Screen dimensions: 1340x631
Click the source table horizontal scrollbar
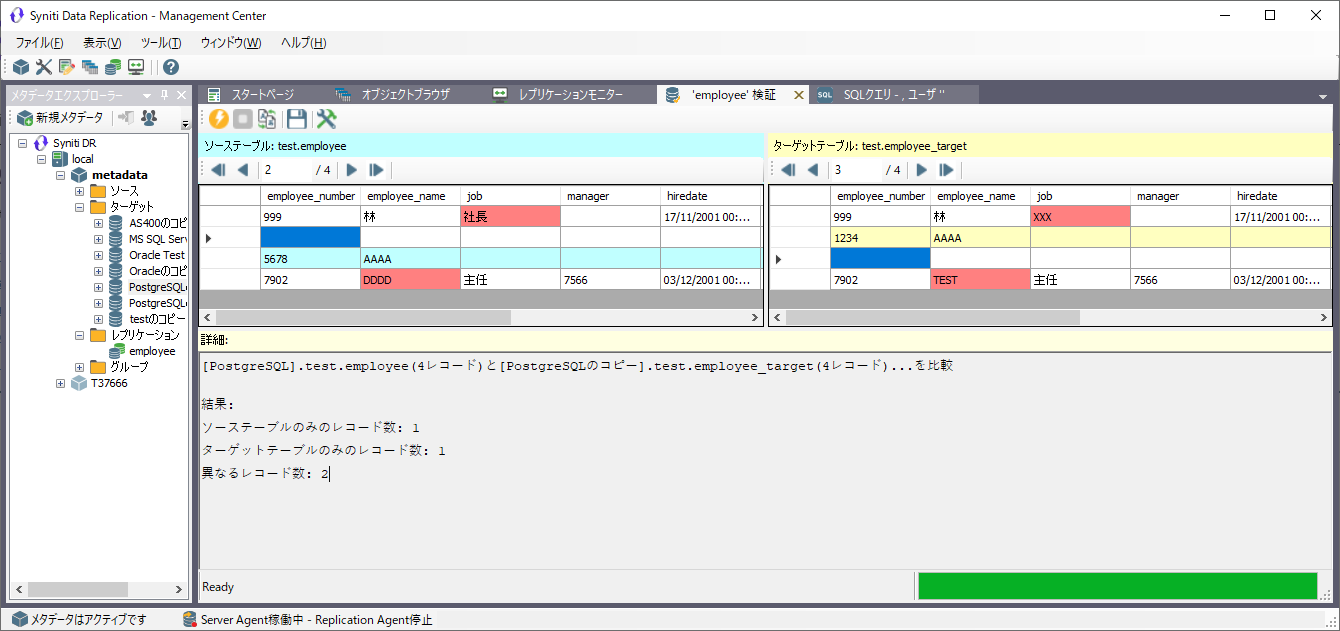click(481, 317)
